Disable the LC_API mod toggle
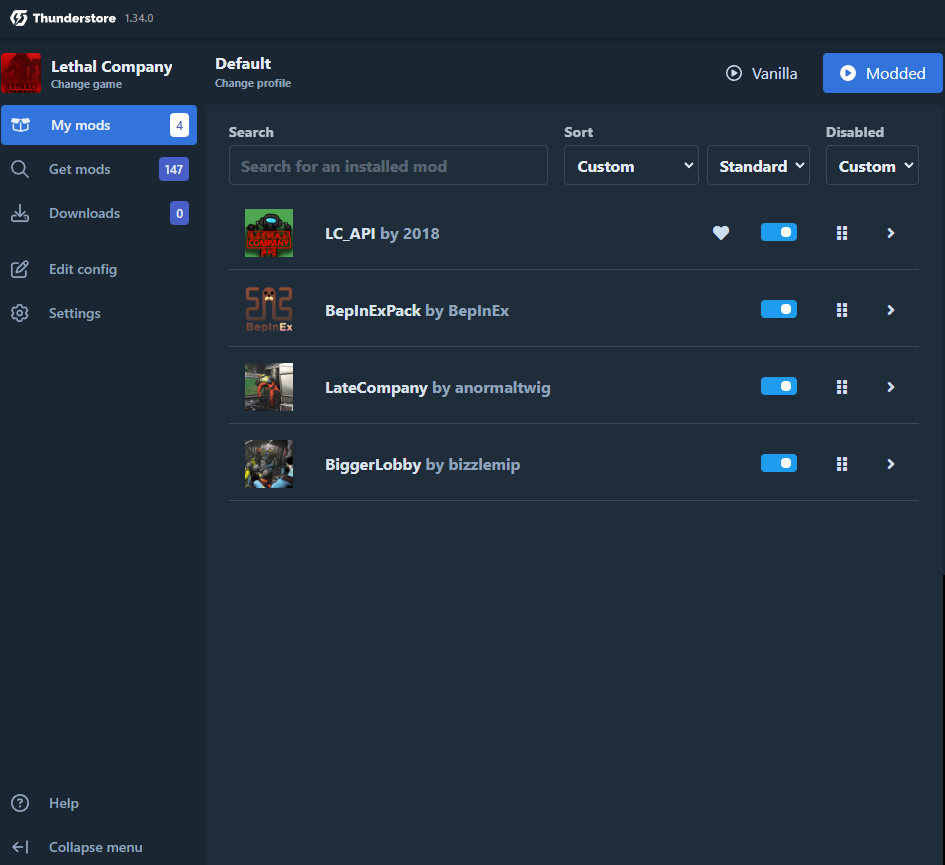The height and width of the screenshot is (865, 945). coord(779,232)
